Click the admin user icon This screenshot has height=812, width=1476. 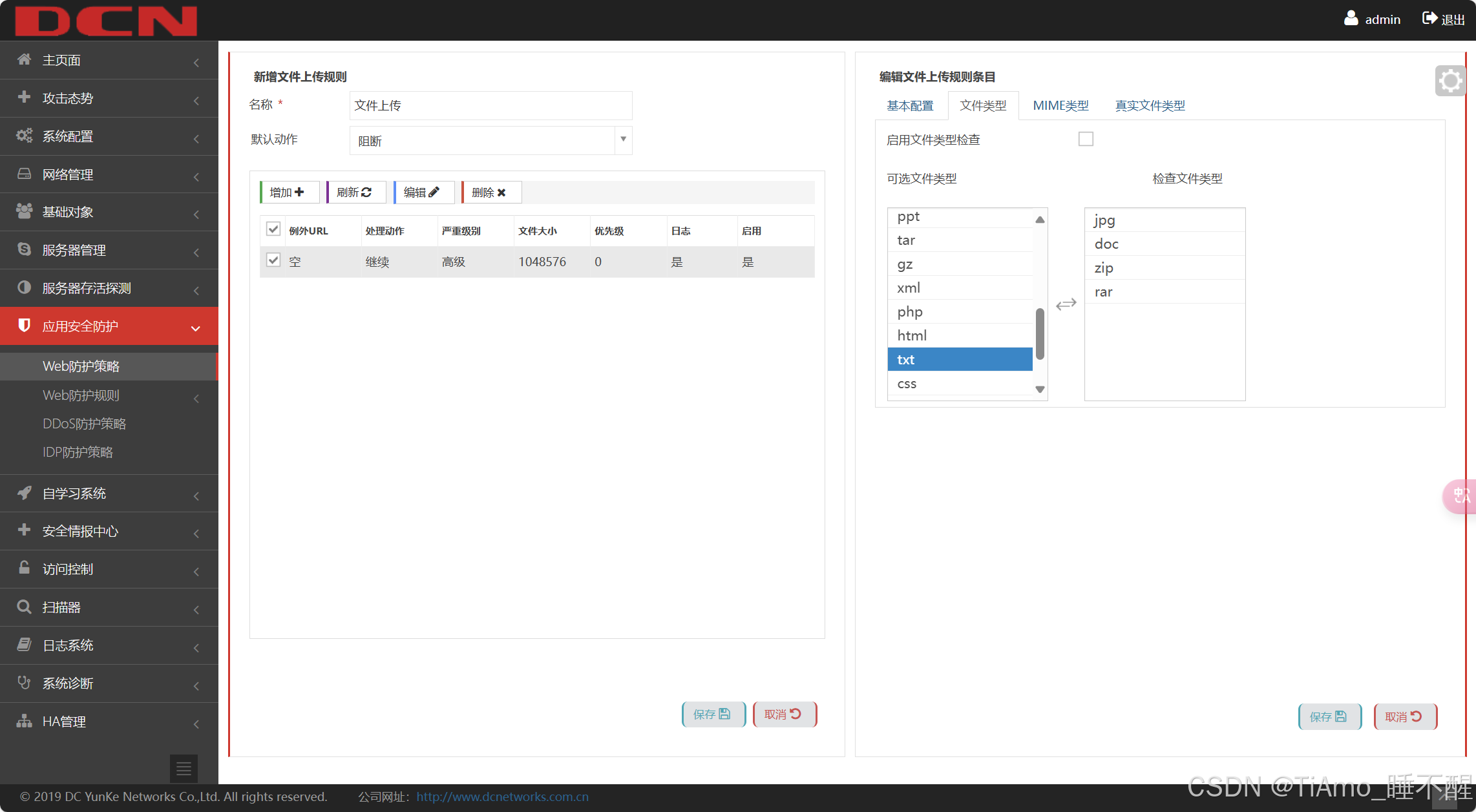point(1351,18)
